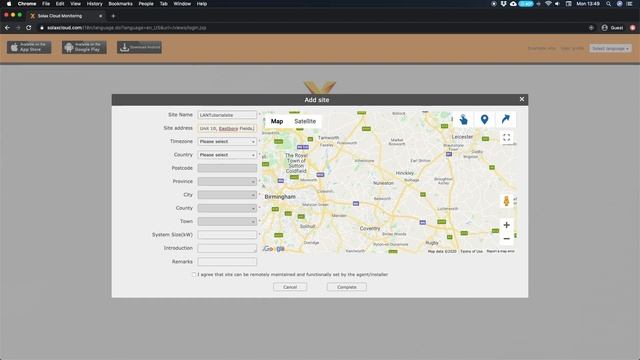Open the Bookmarks menu
640x360 pixels.
(120, 4)
